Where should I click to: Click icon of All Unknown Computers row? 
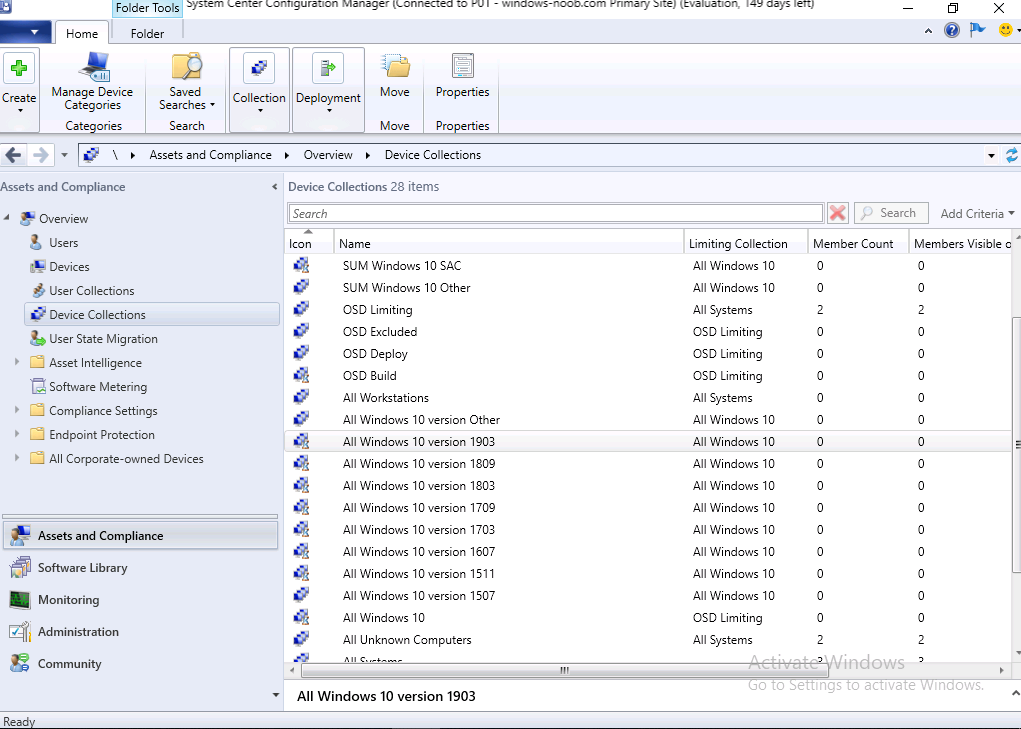[x=301, y=639]
